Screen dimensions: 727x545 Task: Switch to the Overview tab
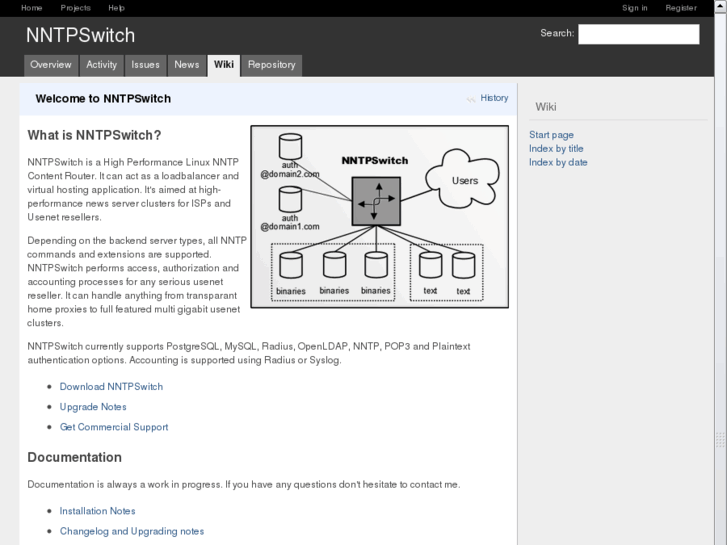[51, 65]
